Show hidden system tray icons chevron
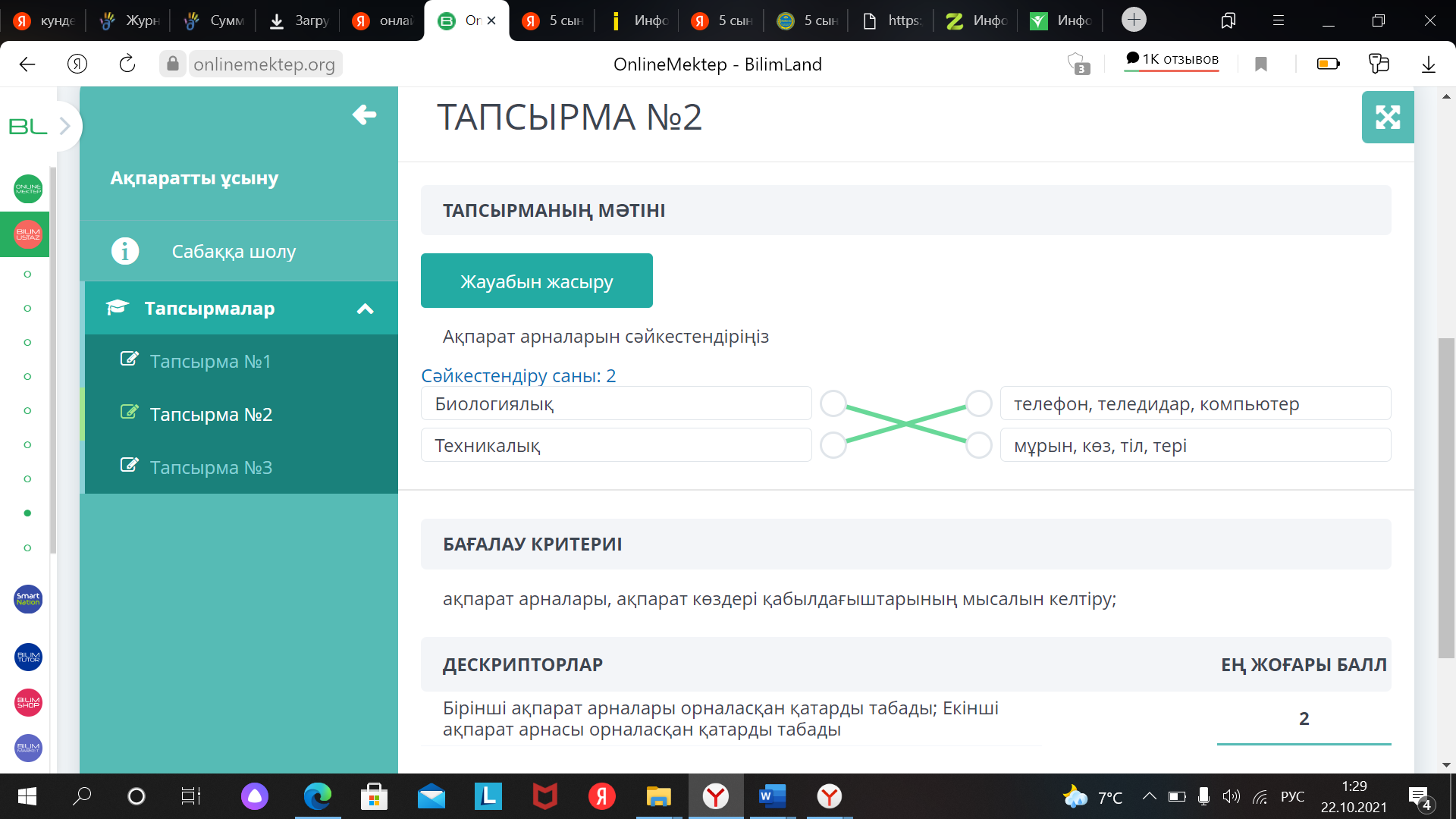This screenshot has width=1456, height=819. tap(1149, 796)
